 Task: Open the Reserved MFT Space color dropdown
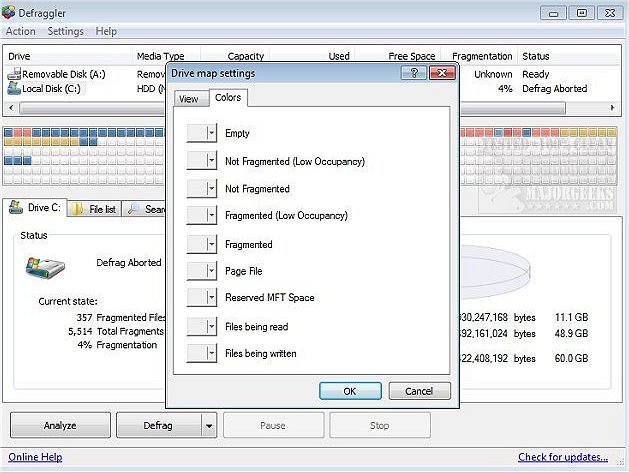[x=202, y=298]
